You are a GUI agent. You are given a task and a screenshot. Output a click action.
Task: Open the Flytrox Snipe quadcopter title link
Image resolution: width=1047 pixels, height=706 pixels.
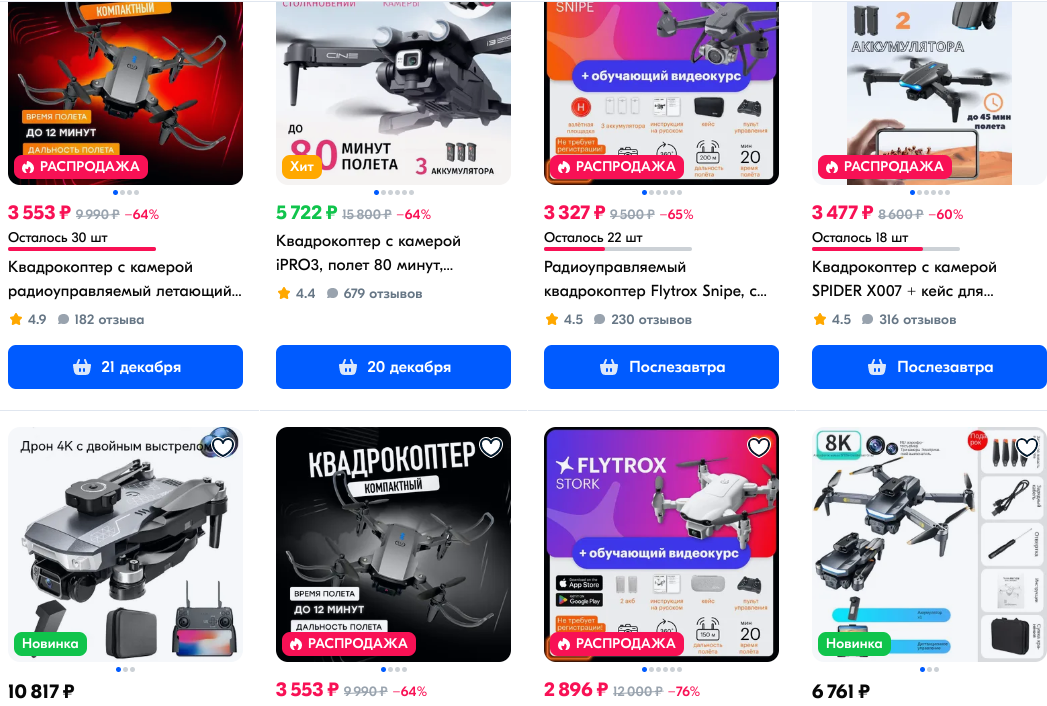(655, 280)
